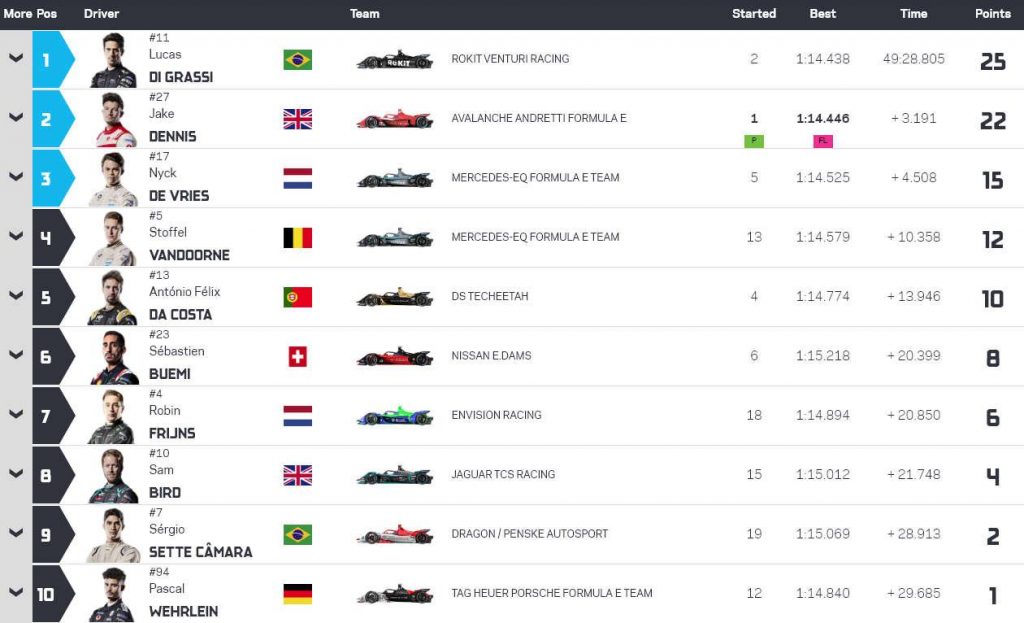
Task: Click the blue position 2 badge
Action: (x=50, y=119)
